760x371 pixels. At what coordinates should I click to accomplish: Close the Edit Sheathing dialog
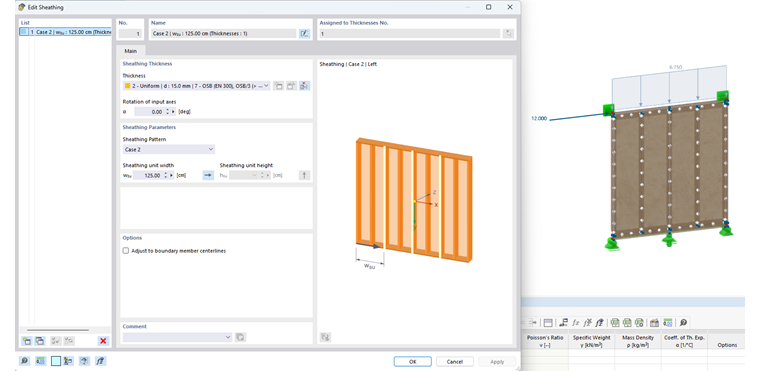[x=510, y=7]
